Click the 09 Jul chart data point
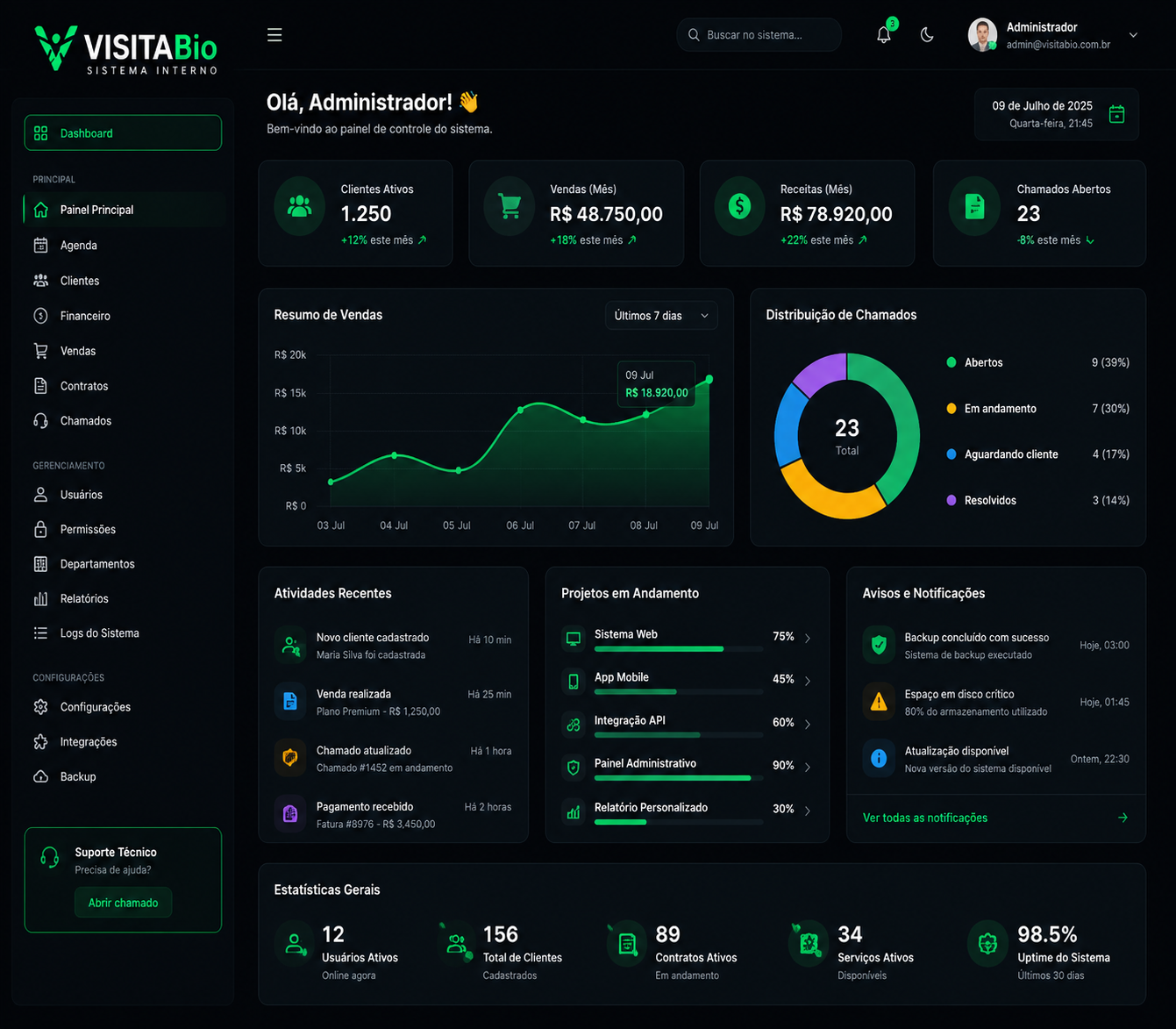Screen dimensions: 1176x1029 click(709, 379)
